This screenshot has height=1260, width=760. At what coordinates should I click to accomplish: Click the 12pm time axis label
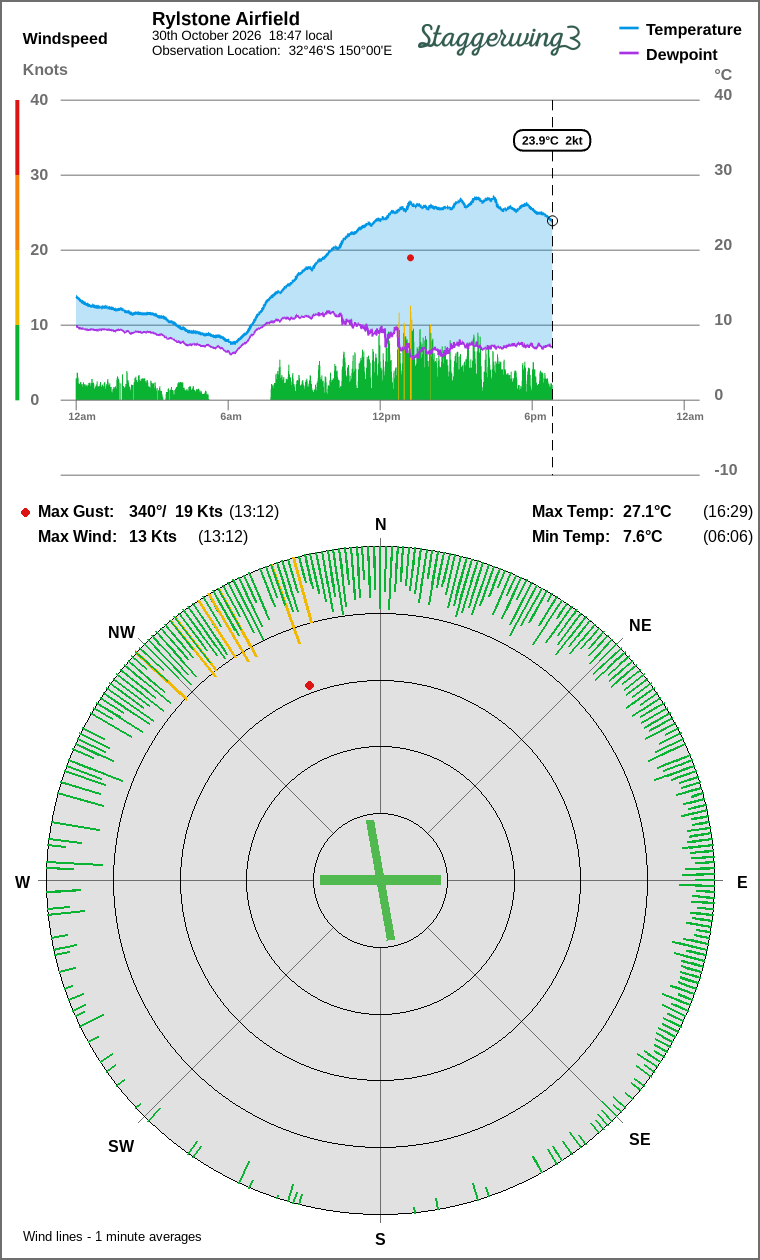[386, 416]
